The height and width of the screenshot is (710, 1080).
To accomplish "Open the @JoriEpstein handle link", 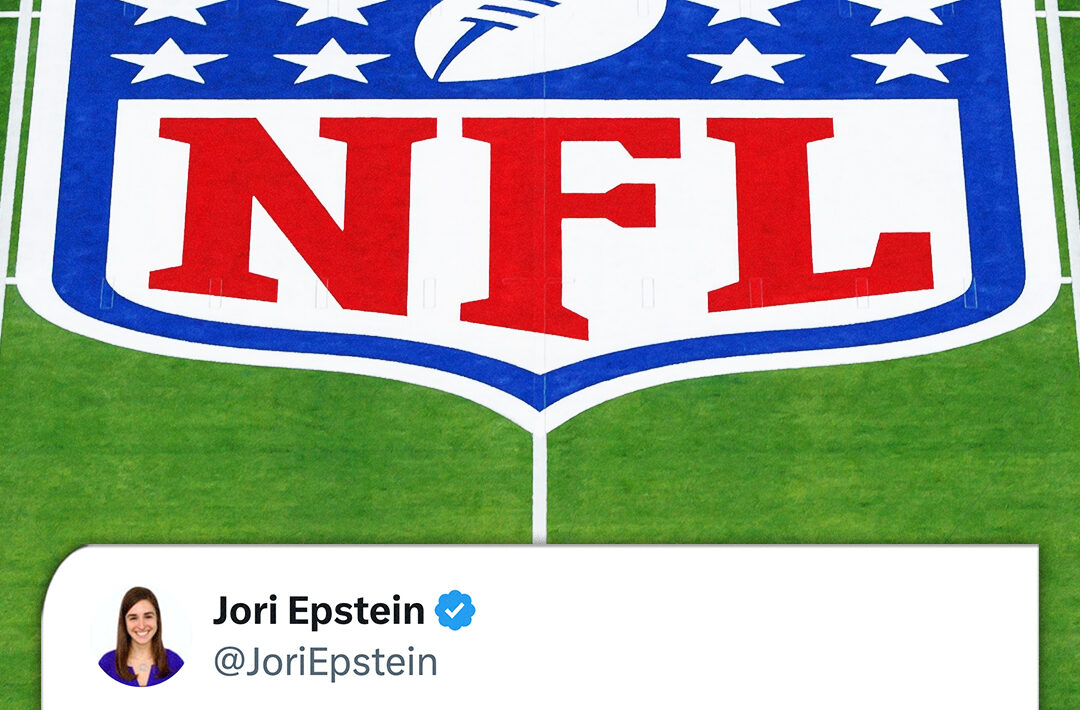I will [325, 662].
